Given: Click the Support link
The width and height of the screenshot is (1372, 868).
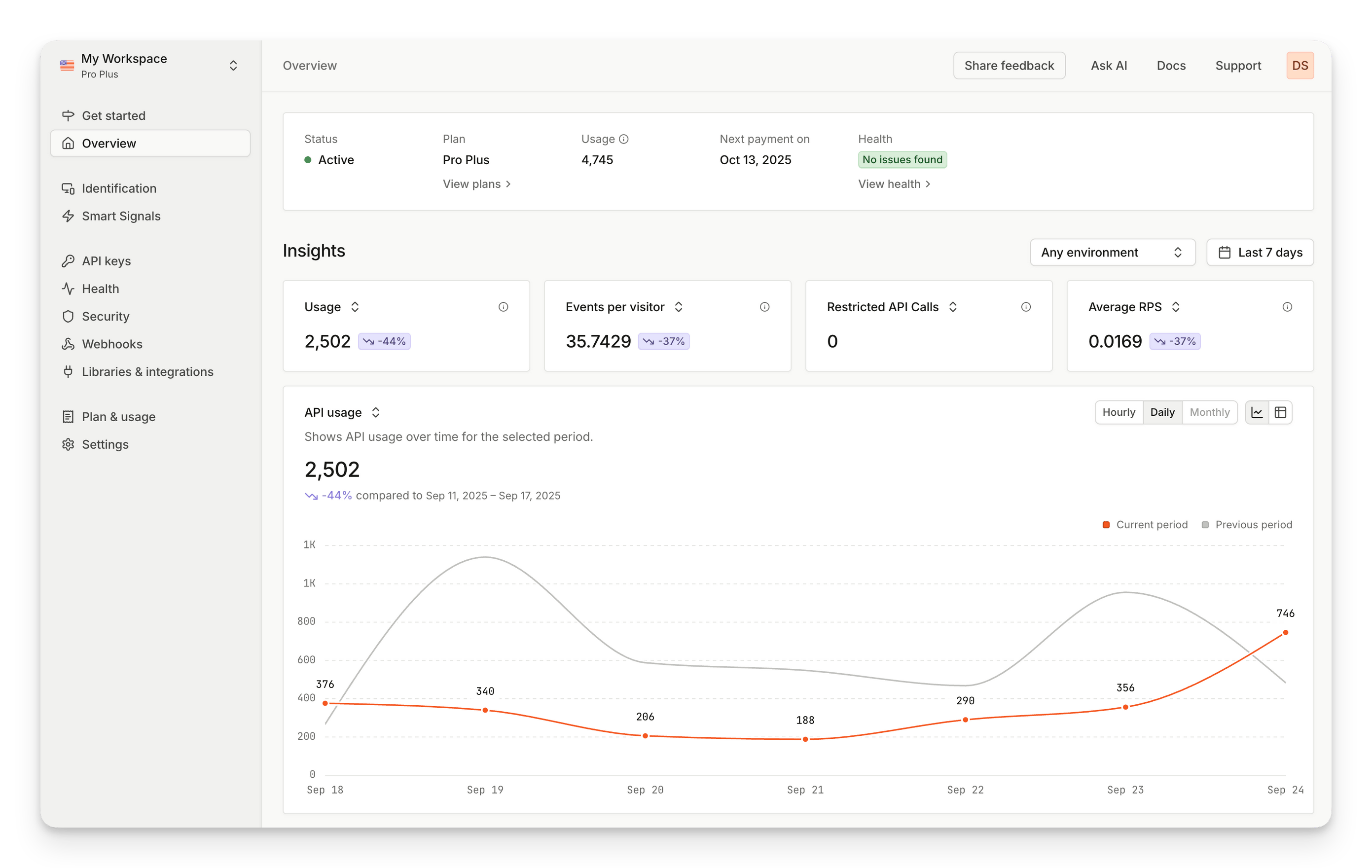Looking at the screenshot, I should [1238, 66].
